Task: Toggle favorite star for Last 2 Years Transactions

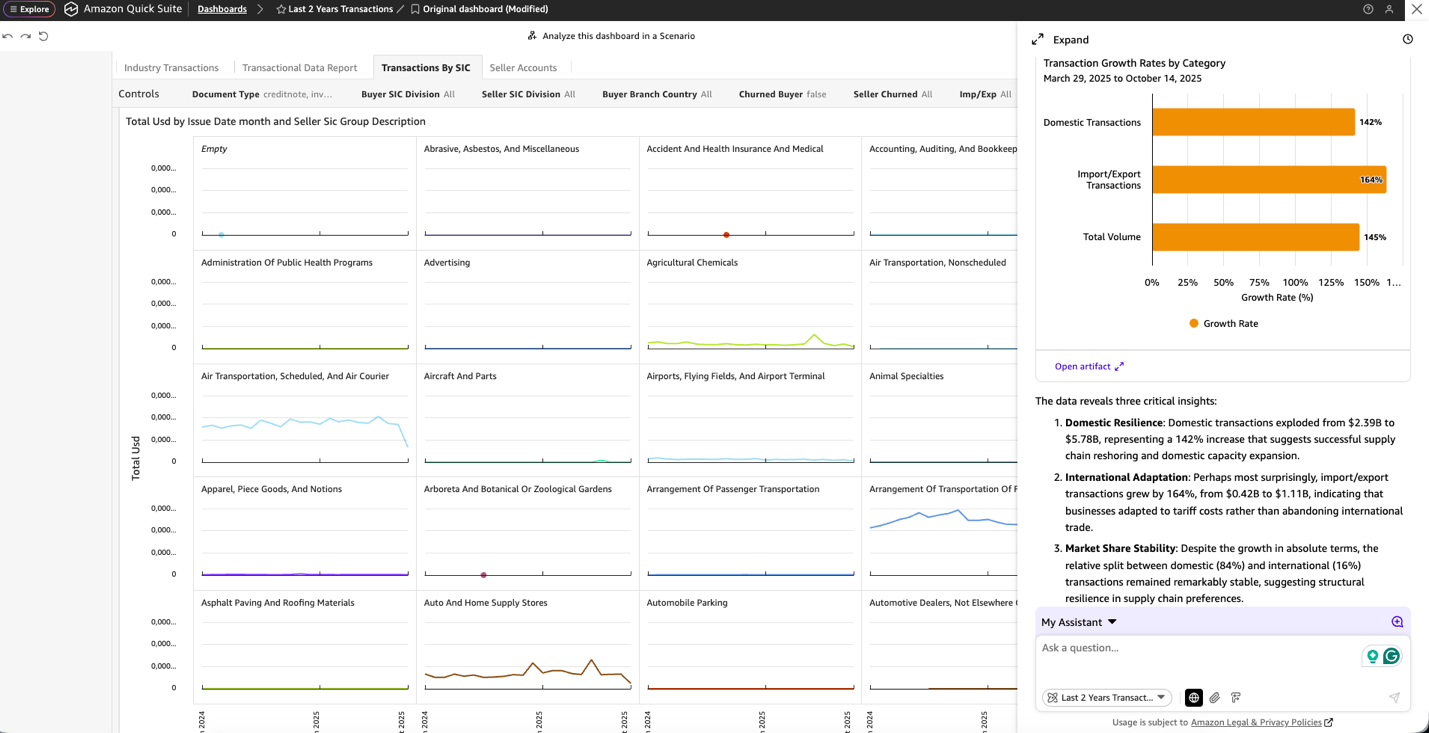Action: [x=281, y=9]
